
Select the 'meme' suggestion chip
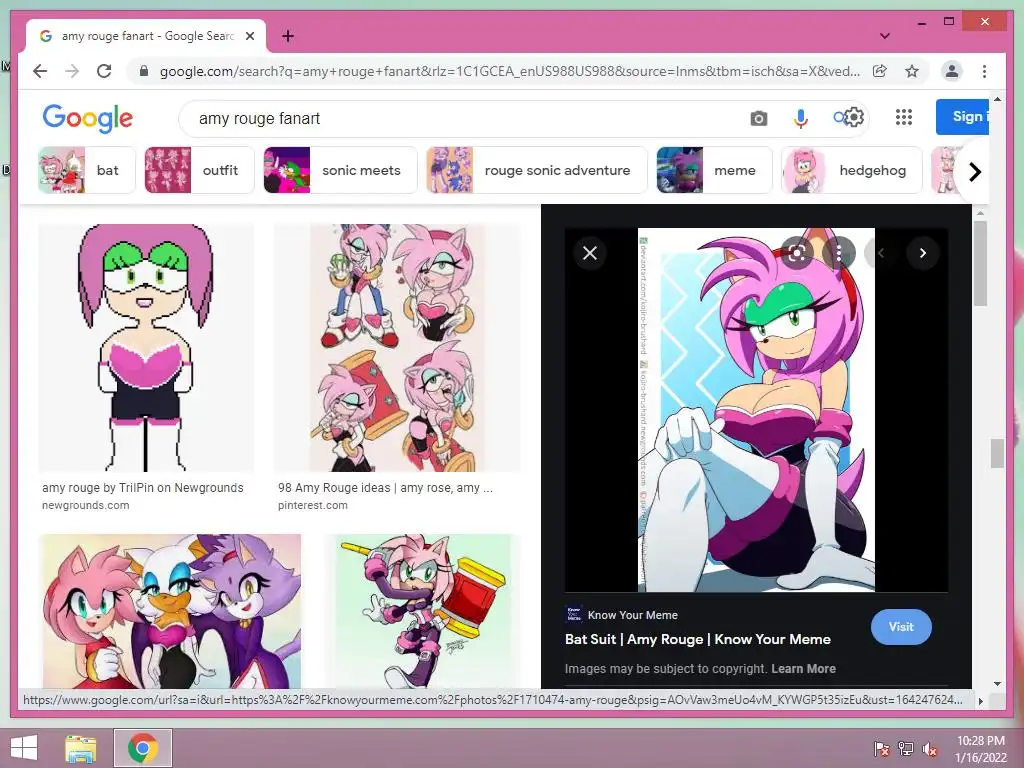click(714, 170)
